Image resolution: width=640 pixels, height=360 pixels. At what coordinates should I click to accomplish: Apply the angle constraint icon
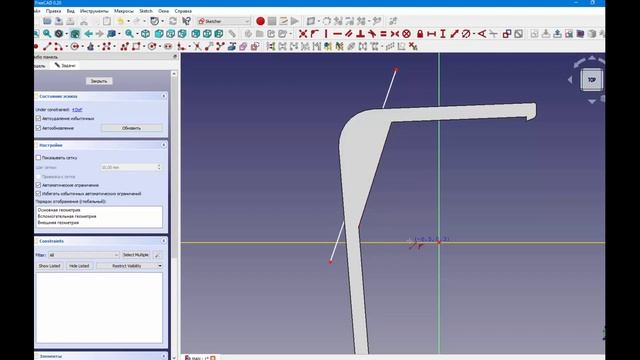click(482, 34)
